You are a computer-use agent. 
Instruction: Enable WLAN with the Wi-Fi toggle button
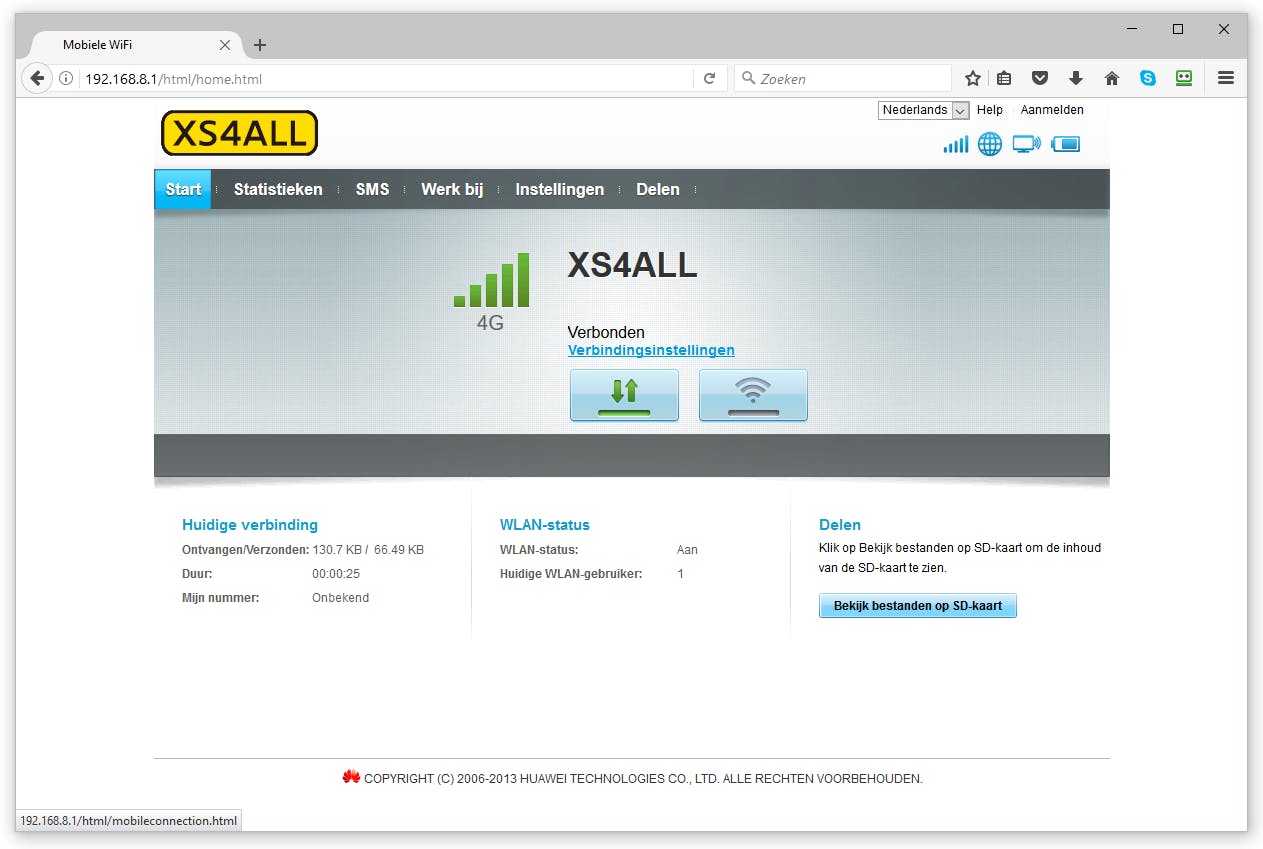click(753, 394)
